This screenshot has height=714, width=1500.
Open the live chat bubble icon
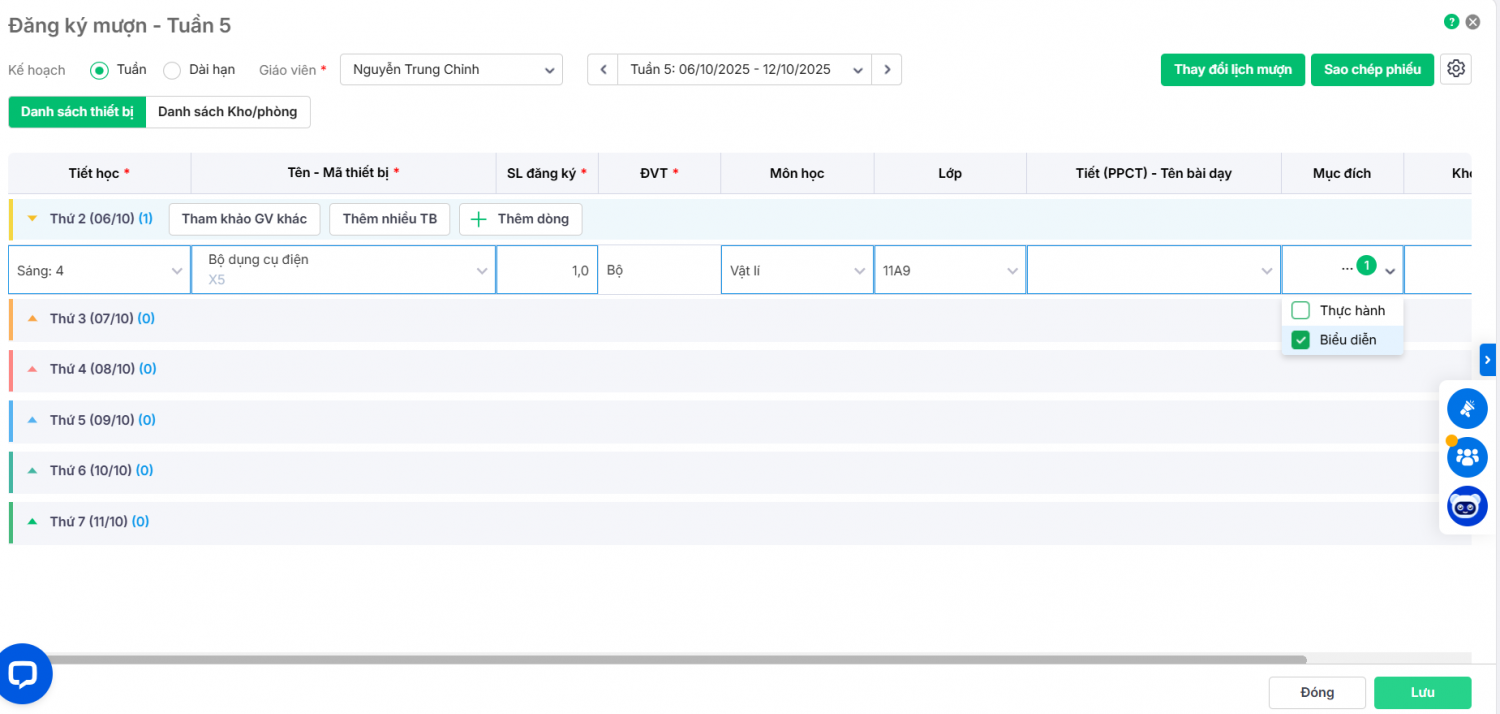click(x=23, y=675)
